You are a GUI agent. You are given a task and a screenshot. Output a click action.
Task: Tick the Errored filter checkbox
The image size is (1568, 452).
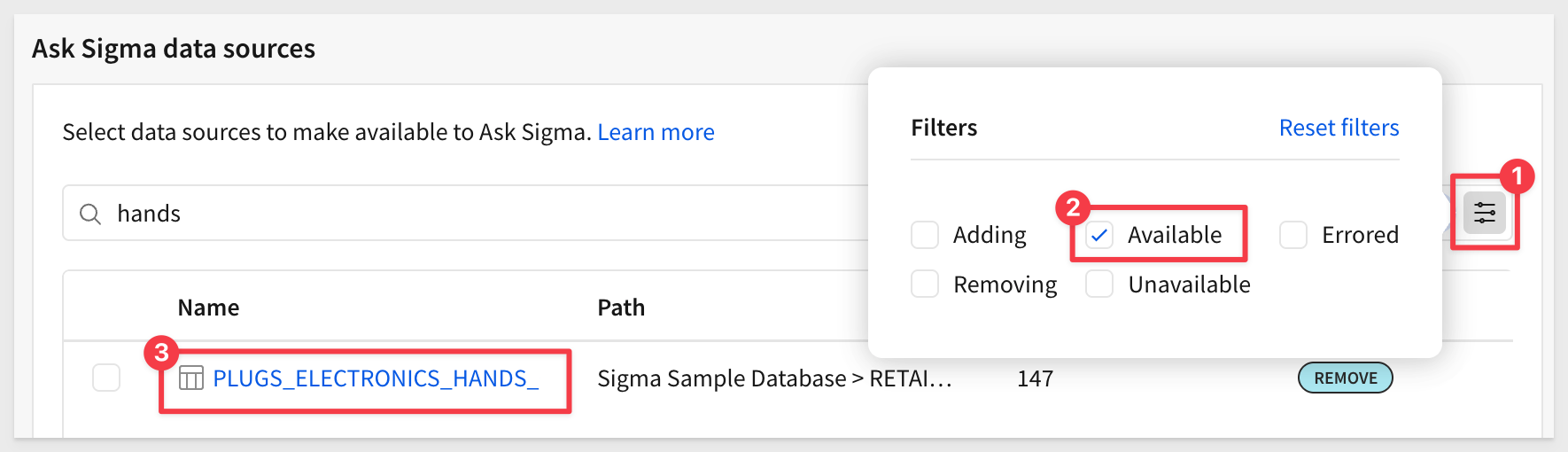click(x=1293, y=235)
